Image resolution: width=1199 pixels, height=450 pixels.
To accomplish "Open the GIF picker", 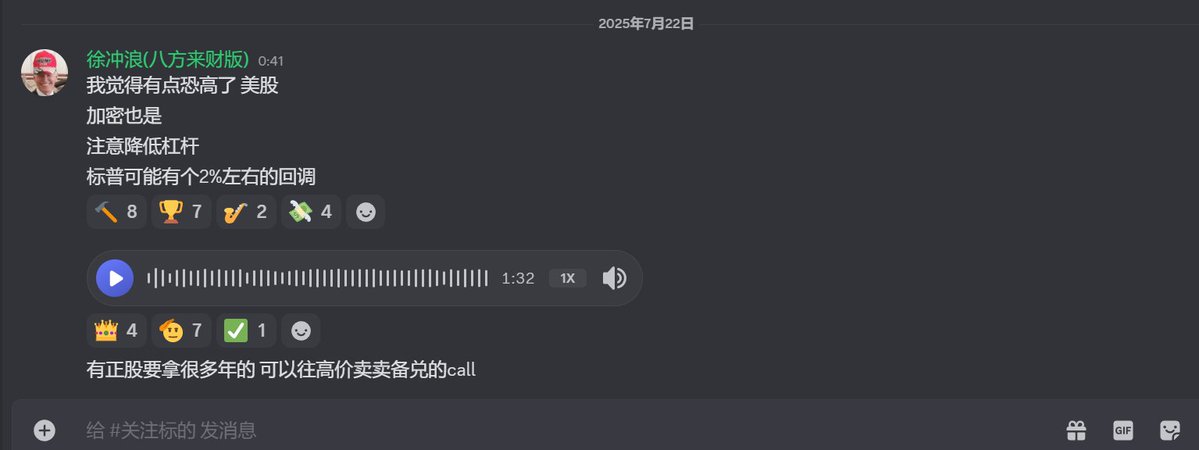I will pos(1123,431).
